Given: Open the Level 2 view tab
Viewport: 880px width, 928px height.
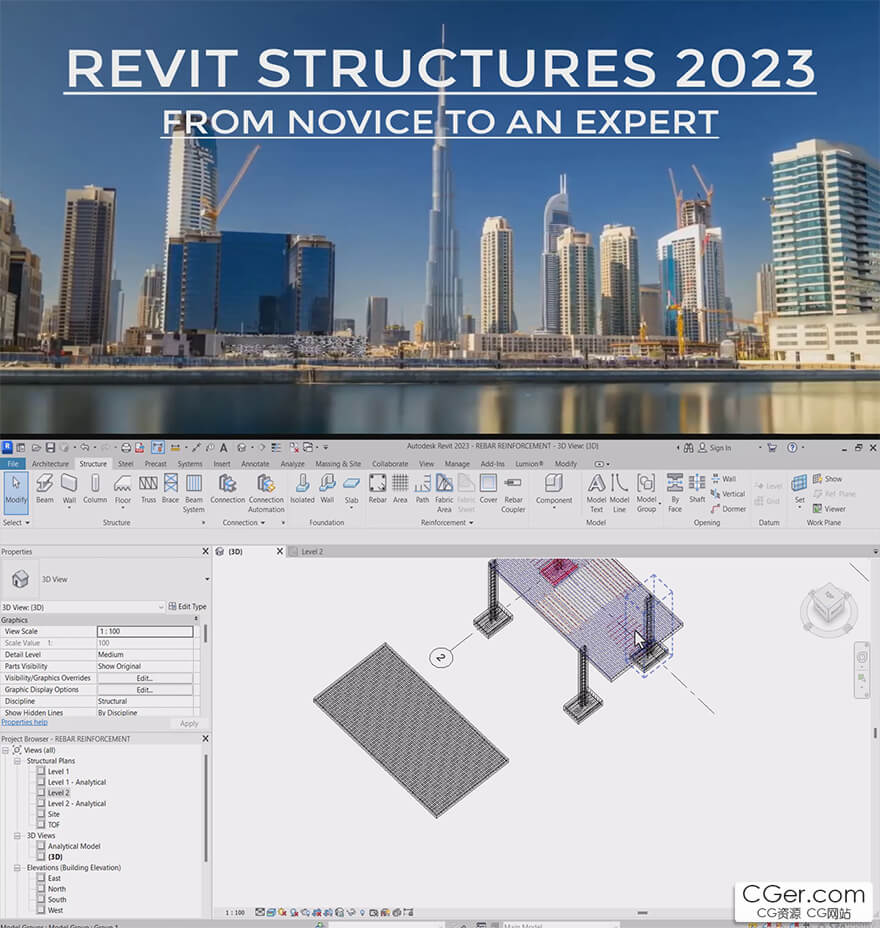Looking at the screenshot, I should [310, 552].
